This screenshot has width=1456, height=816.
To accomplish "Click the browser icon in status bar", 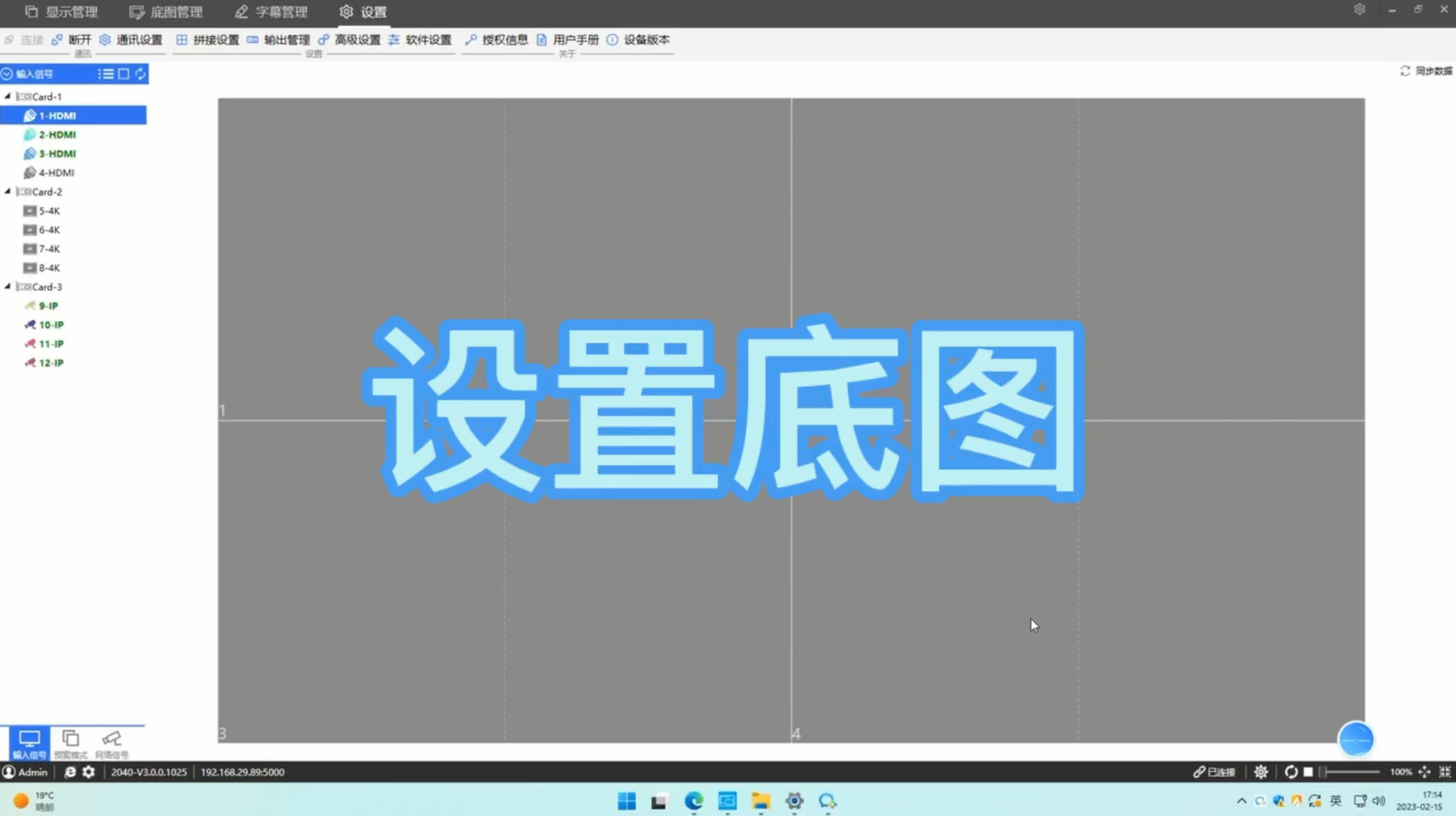I will pyautogui.click(x=70, y=772).
